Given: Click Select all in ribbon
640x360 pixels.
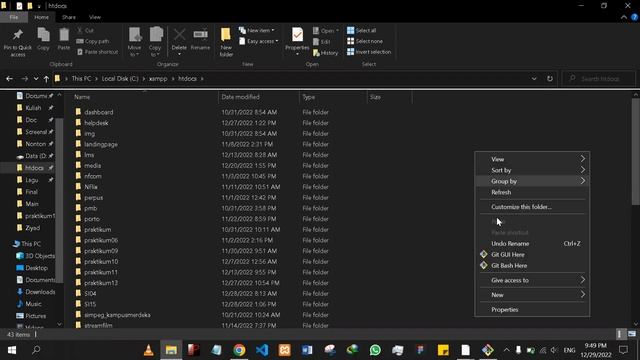Looking at the screenshot, I should pos(362,30).
